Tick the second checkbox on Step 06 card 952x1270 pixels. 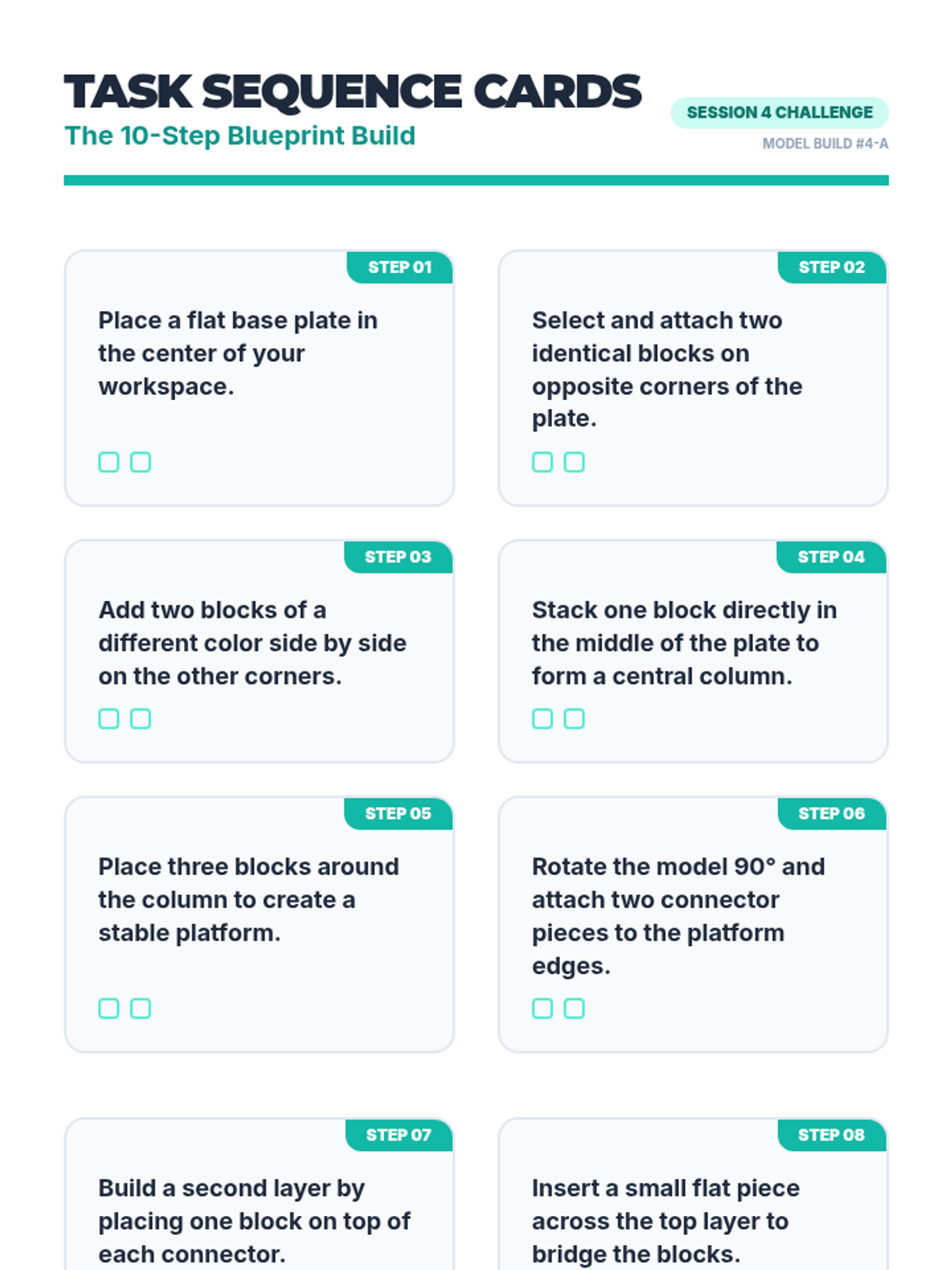(574, 1008)
